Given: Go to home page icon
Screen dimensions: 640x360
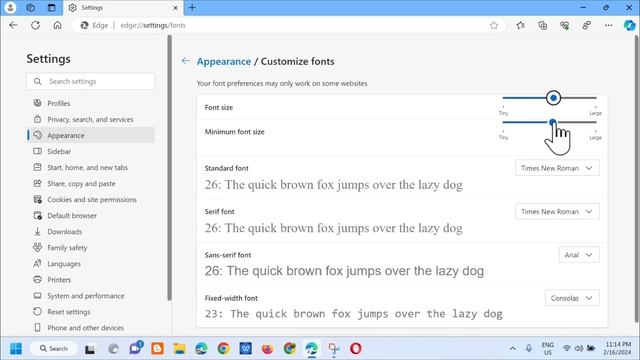Looking at the screenshot, I should pyautogui.click(x=58, y=25).
